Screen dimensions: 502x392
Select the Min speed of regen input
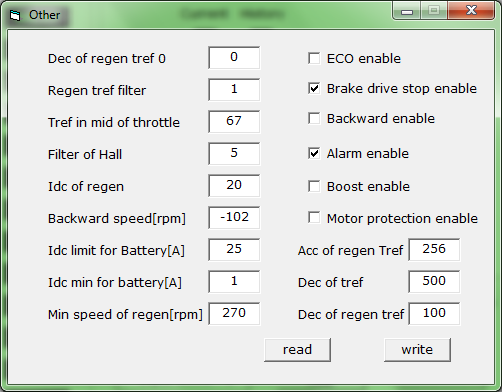click(234, 314)
